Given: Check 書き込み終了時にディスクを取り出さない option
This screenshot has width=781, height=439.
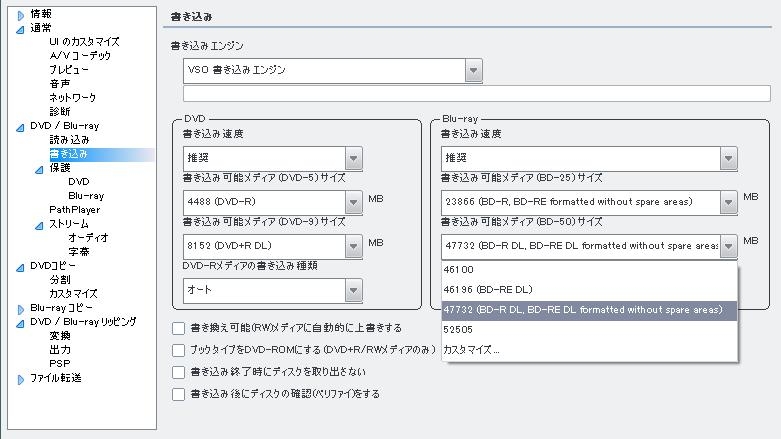Looking at the screenshot, I should [x=178, y=372].
